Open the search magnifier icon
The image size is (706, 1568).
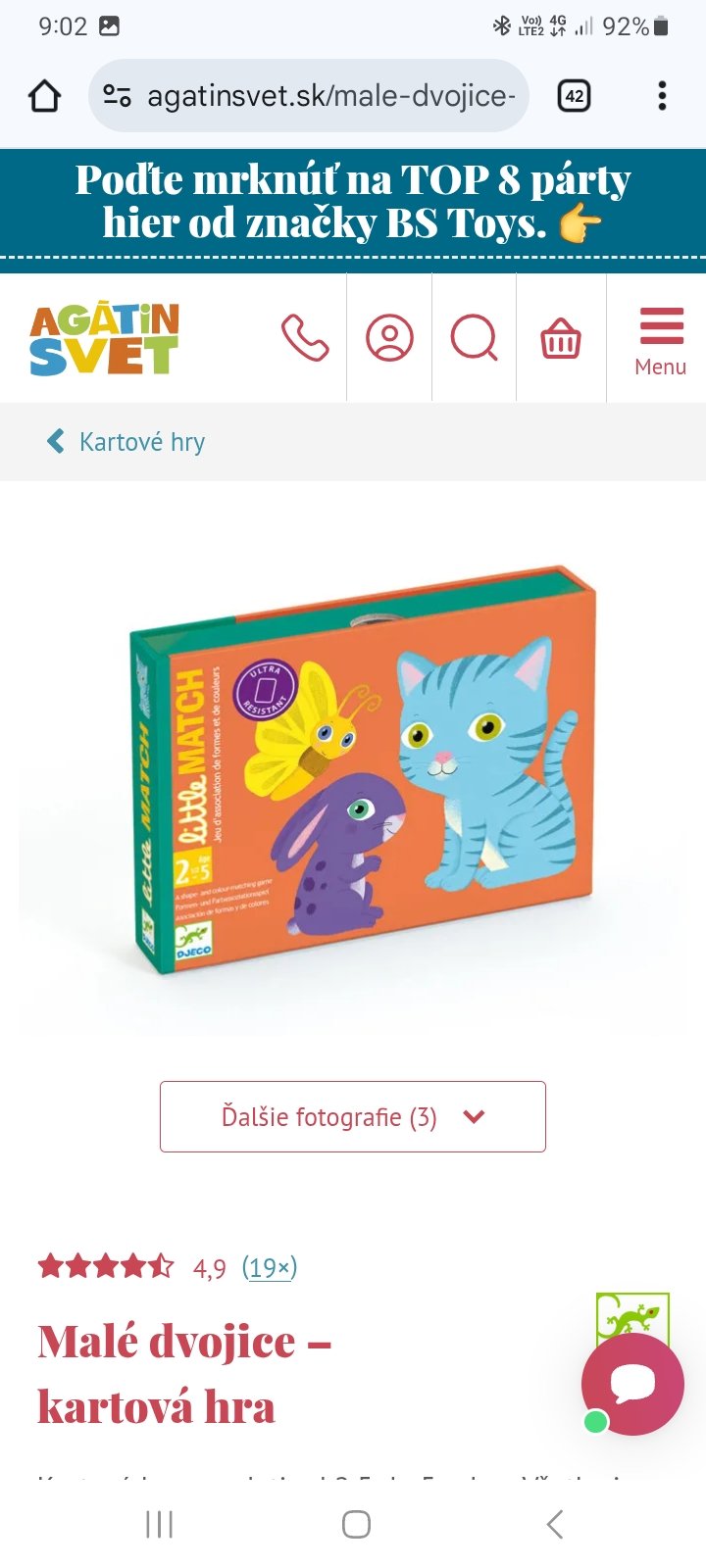tap(475, 338)
